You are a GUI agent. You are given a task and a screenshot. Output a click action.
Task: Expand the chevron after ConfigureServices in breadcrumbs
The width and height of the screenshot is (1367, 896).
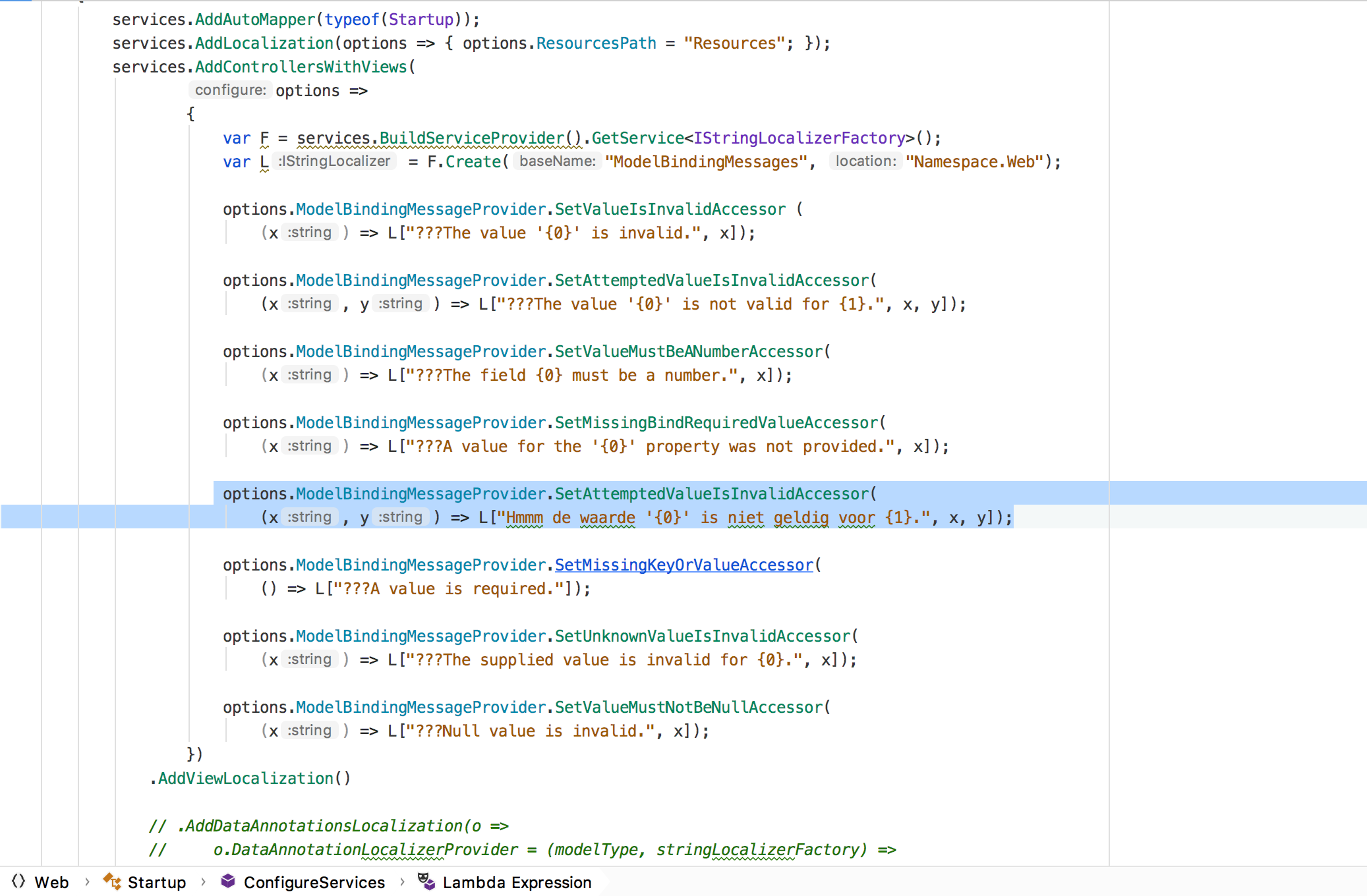[x=403, y=882]
